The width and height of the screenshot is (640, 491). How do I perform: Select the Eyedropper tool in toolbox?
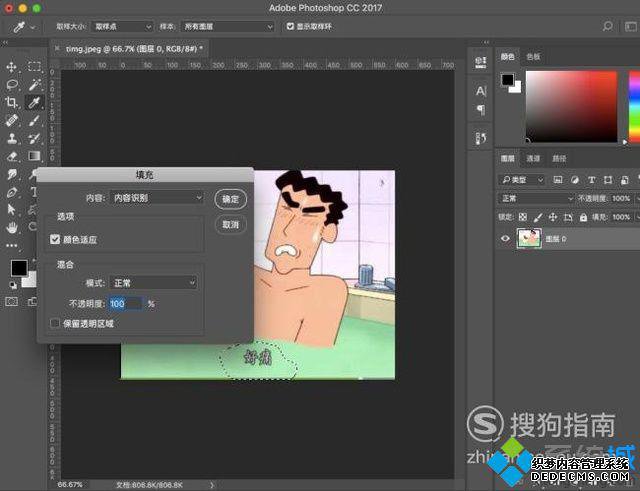pos(34,102)
